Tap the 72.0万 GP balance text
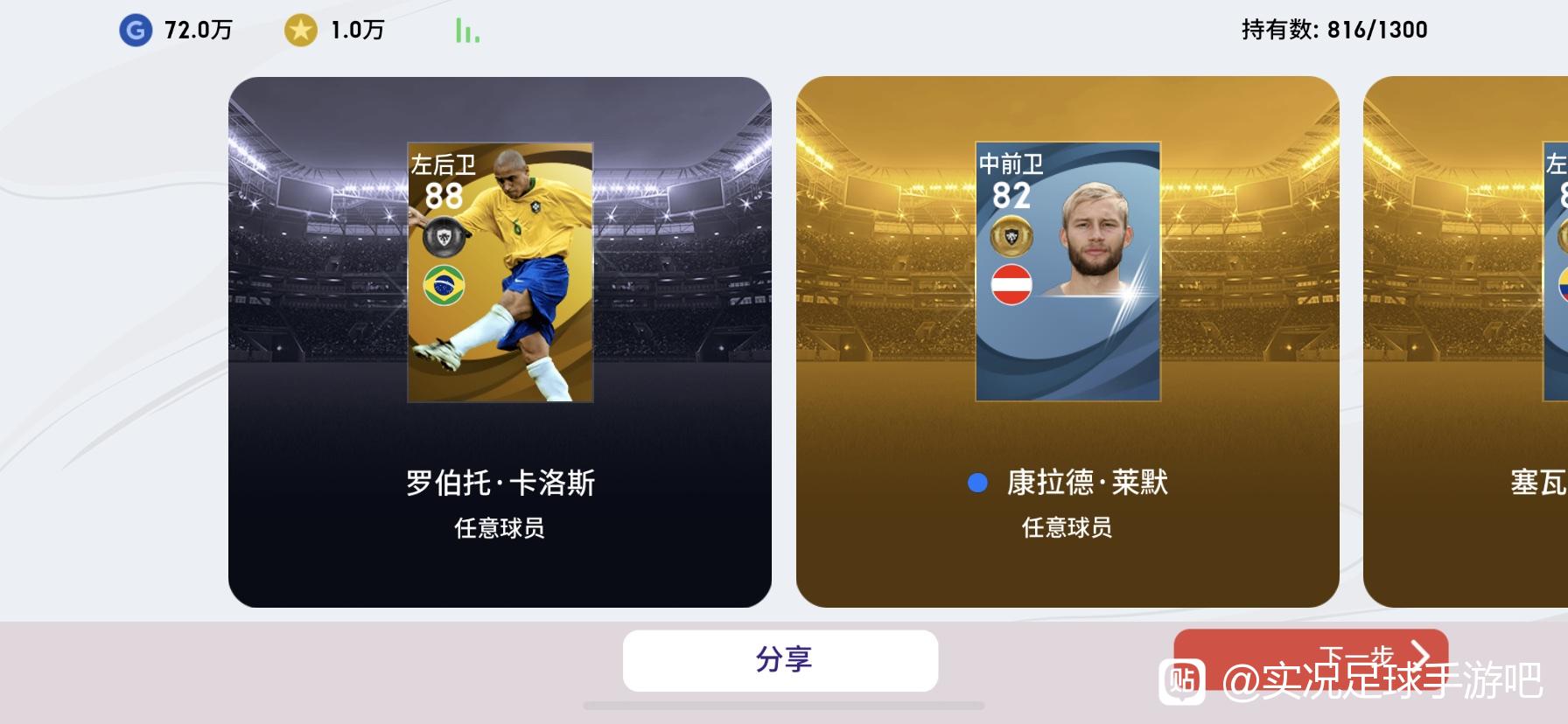 pyautogui.click(x=199, y=31)
